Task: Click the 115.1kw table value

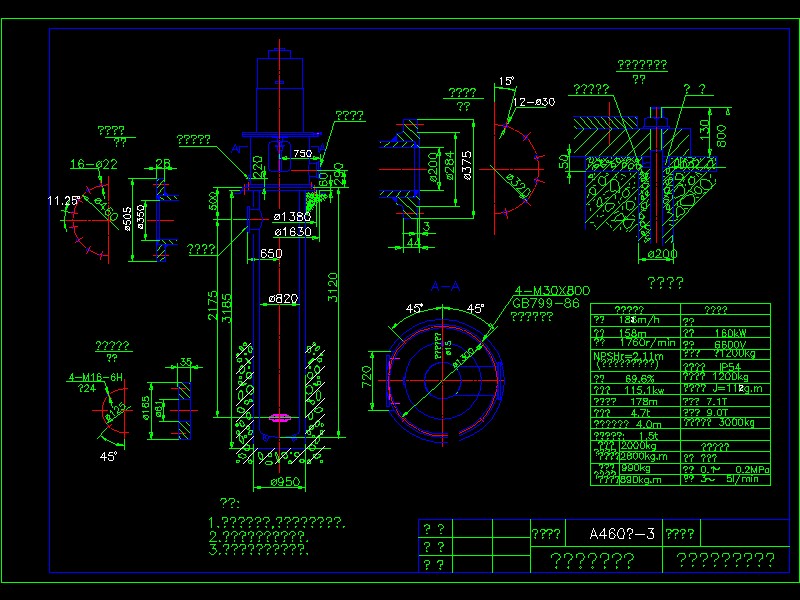Action: pos(644,390)
